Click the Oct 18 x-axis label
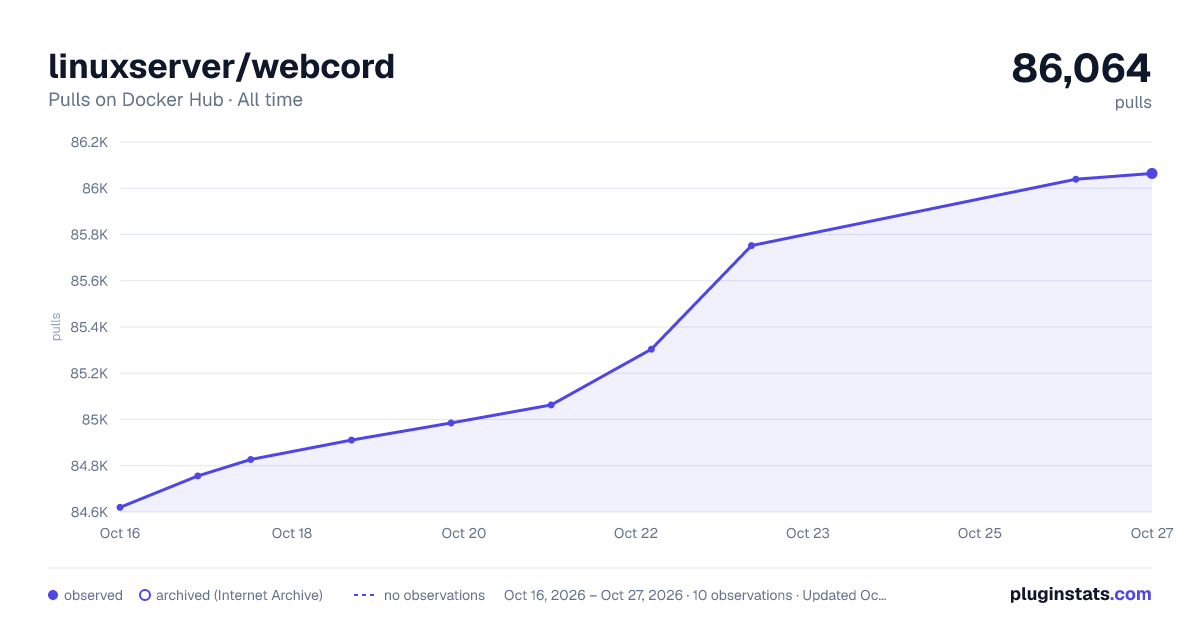 click(292, 533)
